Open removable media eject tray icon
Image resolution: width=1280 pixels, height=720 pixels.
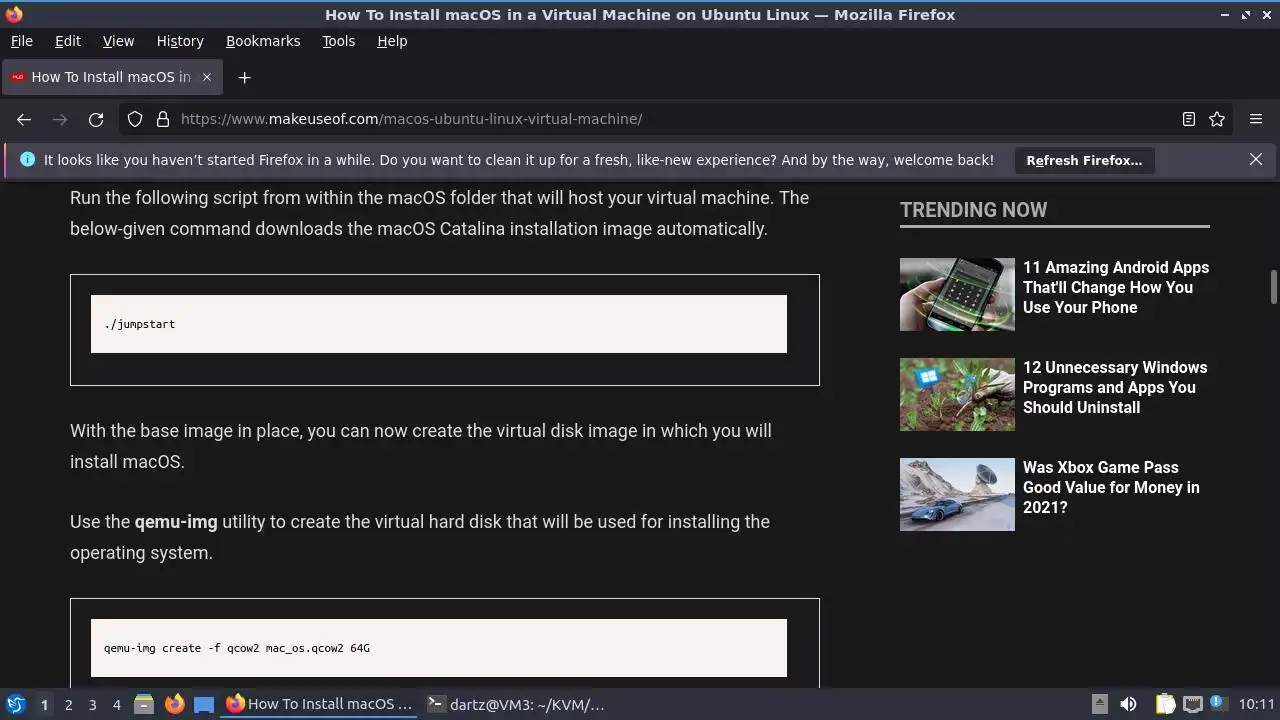[x=1099, y=704]
